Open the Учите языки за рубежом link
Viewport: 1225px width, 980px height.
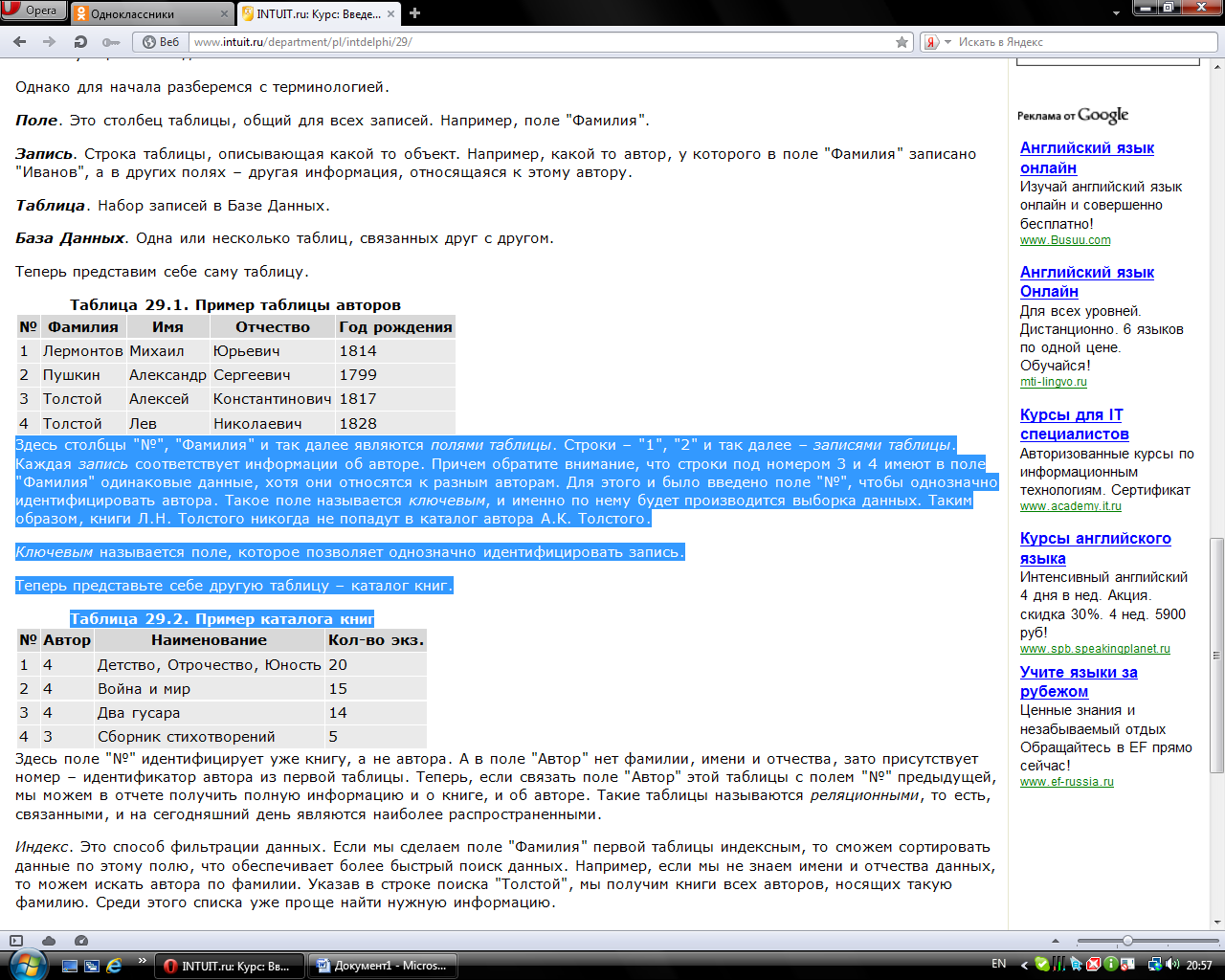[x=1079, y=681]
